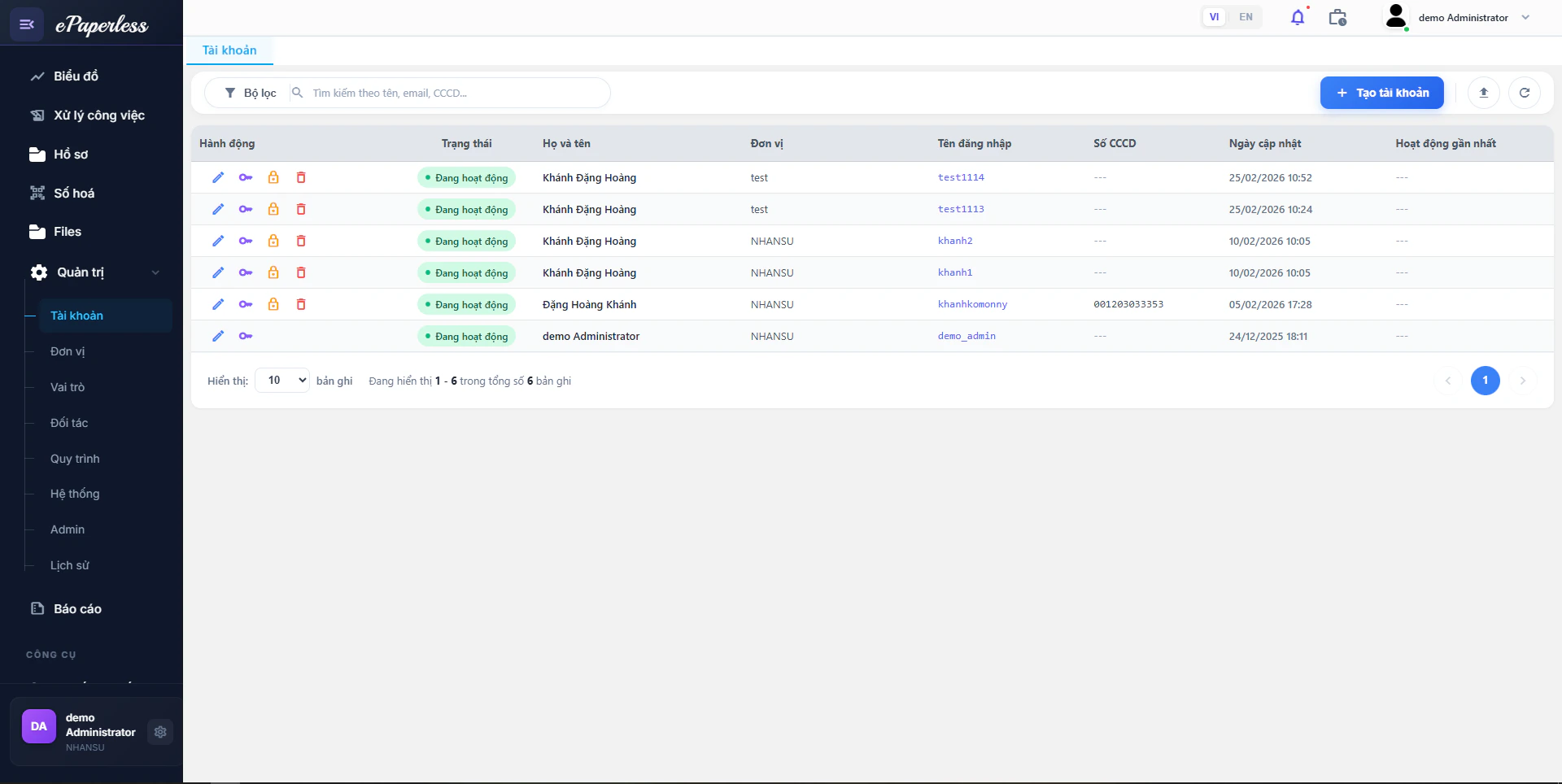
Task: Open the notifications bell
Action: (1298, 17)
